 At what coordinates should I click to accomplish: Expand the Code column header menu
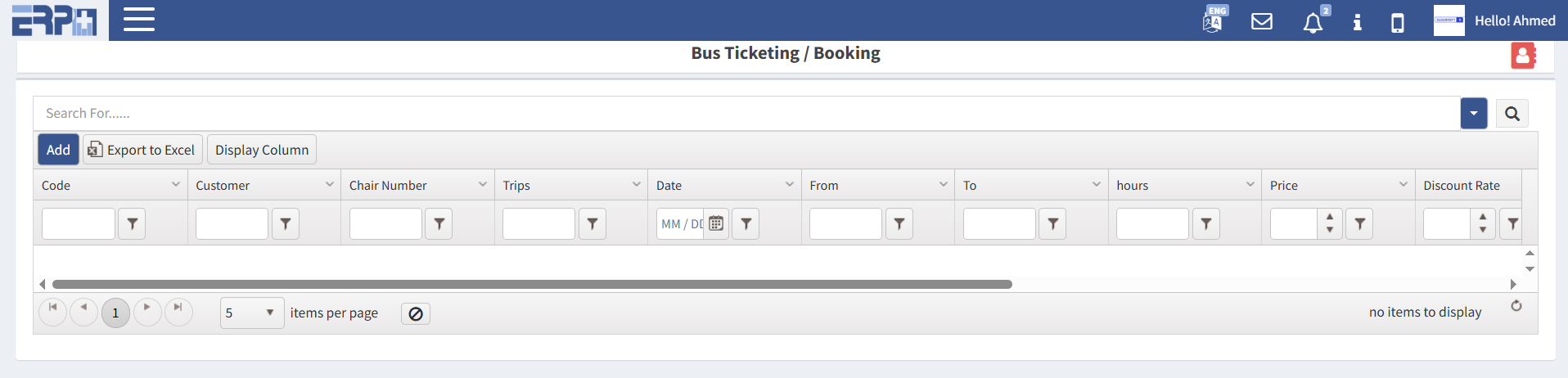click(x=176, y=185)
